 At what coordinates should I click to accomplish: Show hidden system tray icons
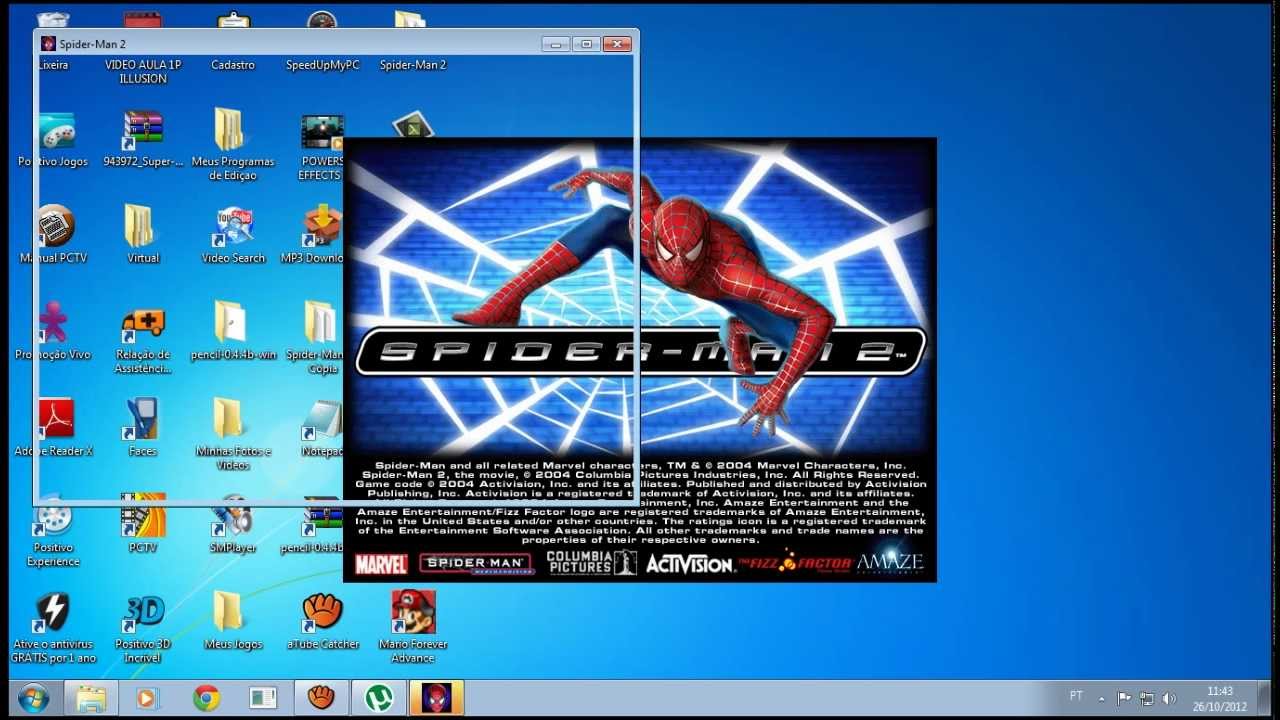tap(1102, 698)
